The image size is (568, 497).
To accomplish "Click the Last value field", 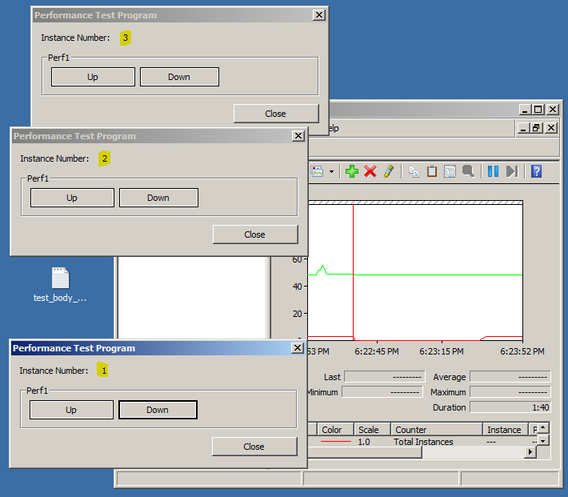I will point(384,377).
